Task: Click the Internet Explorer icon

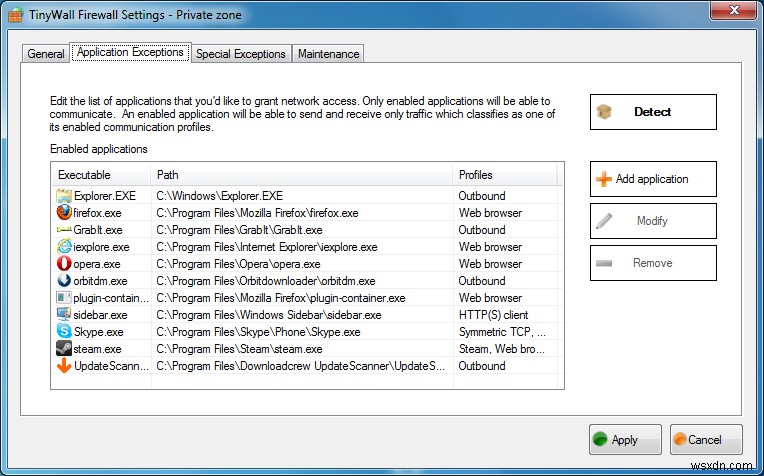Action: click(64, 247)
